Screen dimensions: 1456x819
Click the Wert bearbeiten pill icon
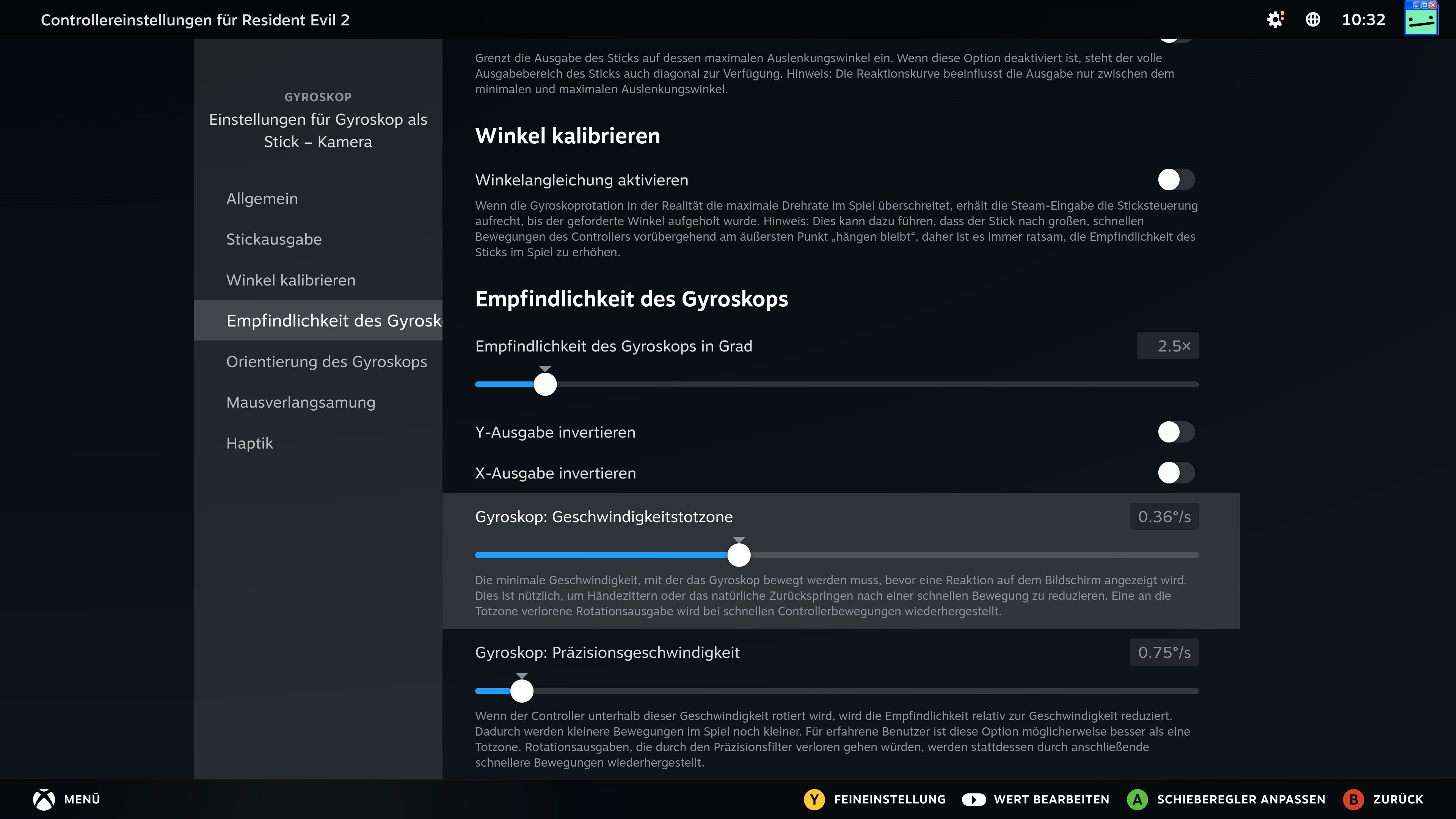point(973,799)
